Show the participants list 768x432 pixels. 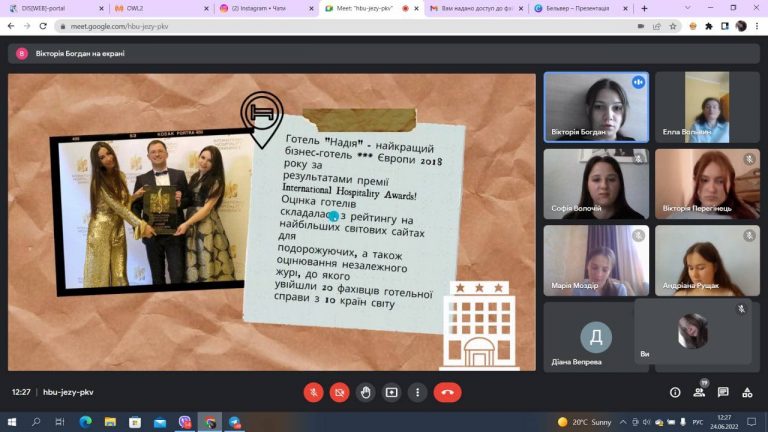[x=699, y=392]
